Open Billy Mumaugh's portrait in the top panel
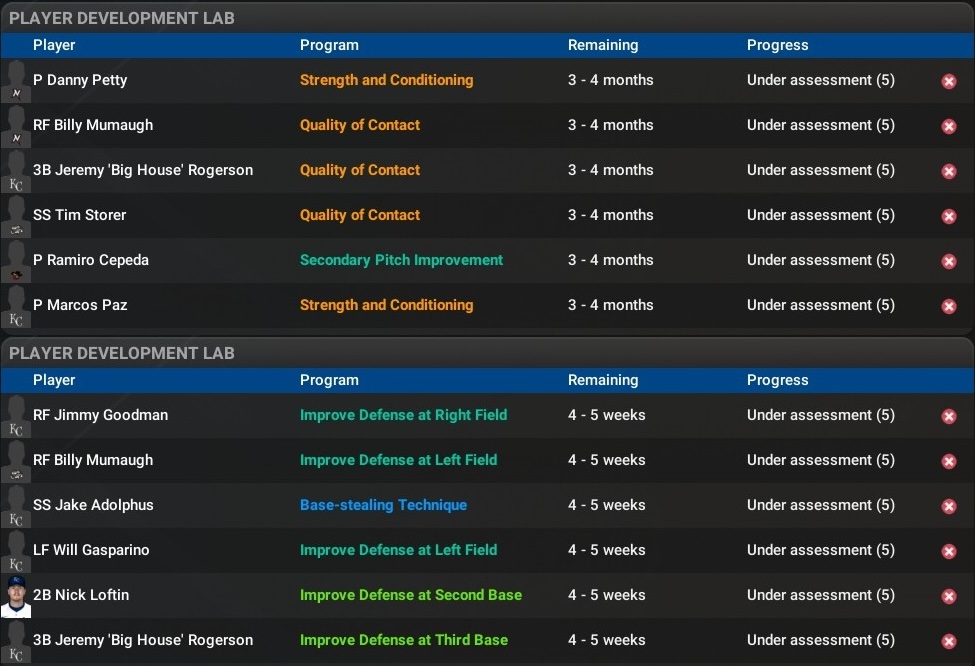Viewport: 975px width, 666px height. (16, 125)
